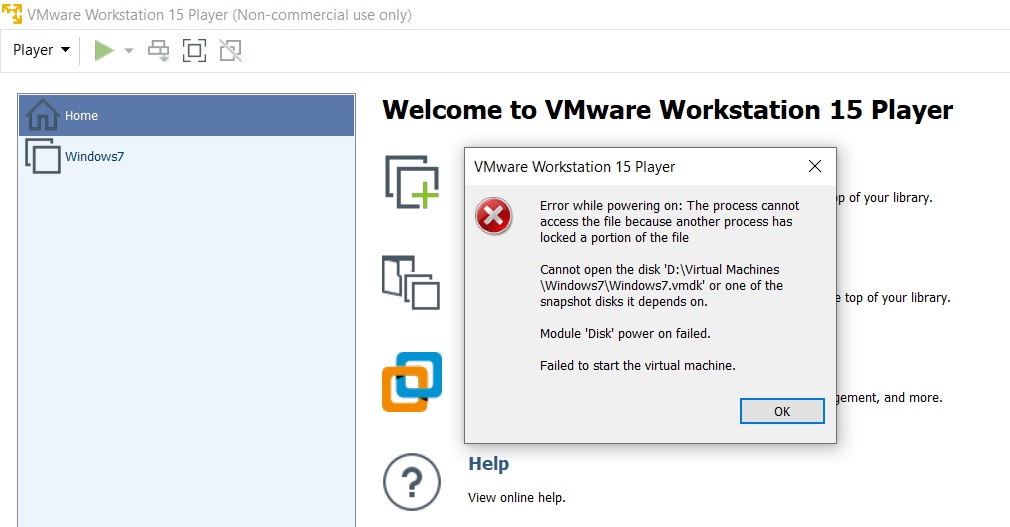The width and height of the screenshot is (1010, 527).
Task: Click the Unity mode toolbar icon
Action: [x=231, y=50]
